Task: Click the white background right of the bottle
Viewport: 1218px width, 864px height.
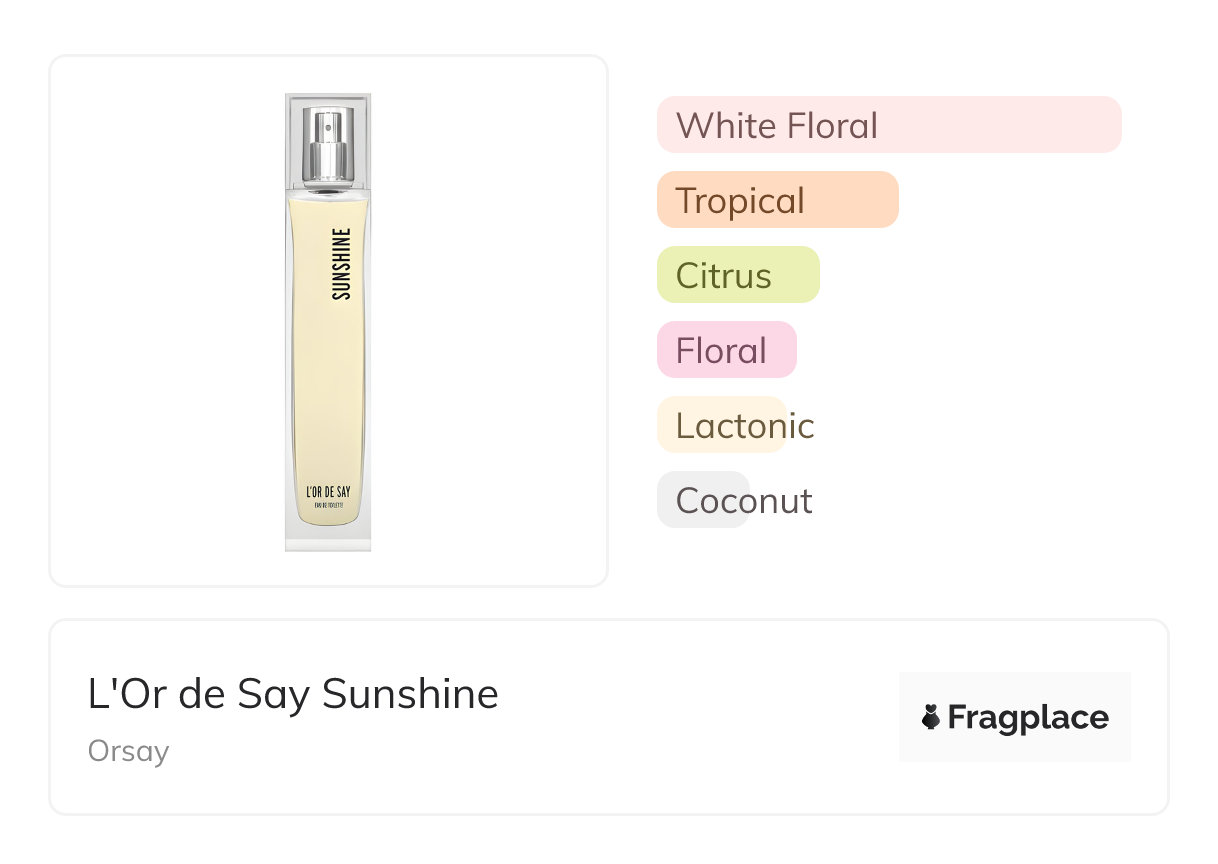Action: (x=480, y=320)
